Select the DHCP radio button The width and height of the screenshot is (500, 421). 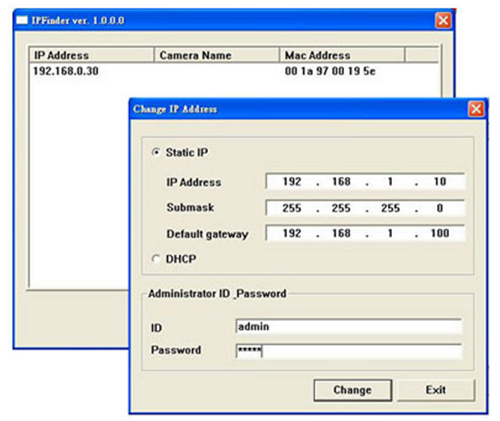[x=156, y=259]
